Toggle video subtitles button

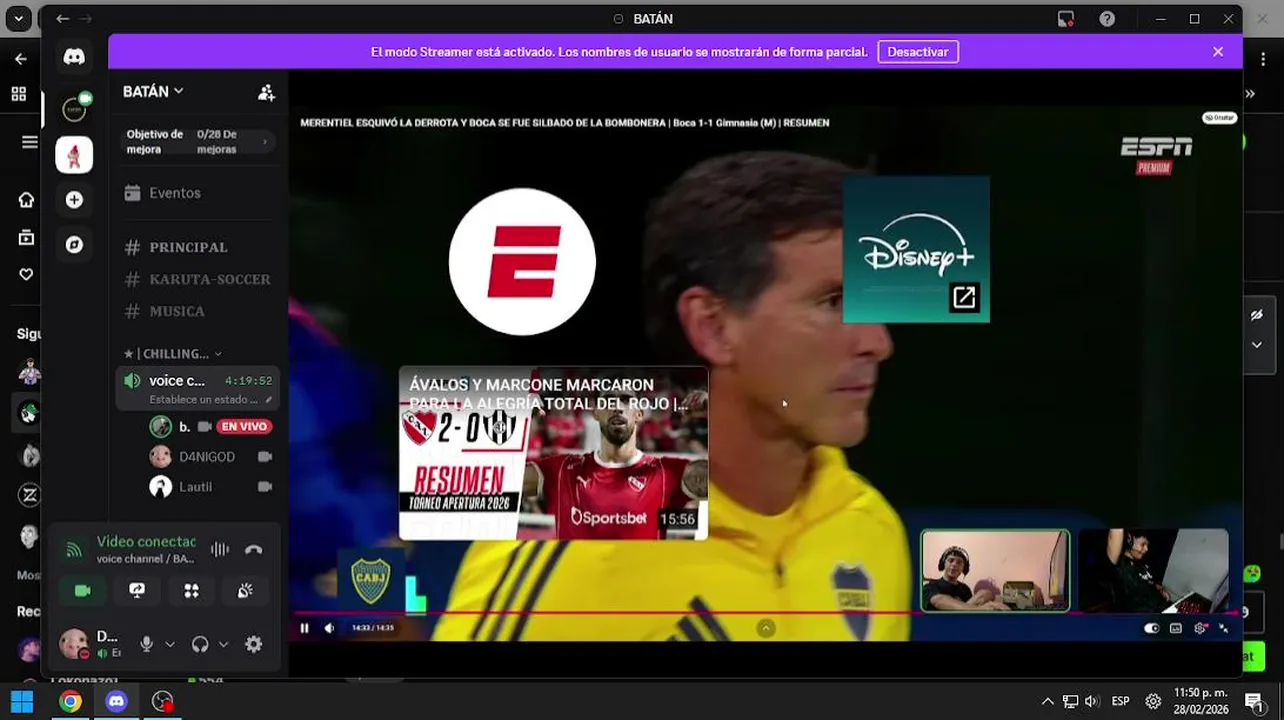(1176, 628)
